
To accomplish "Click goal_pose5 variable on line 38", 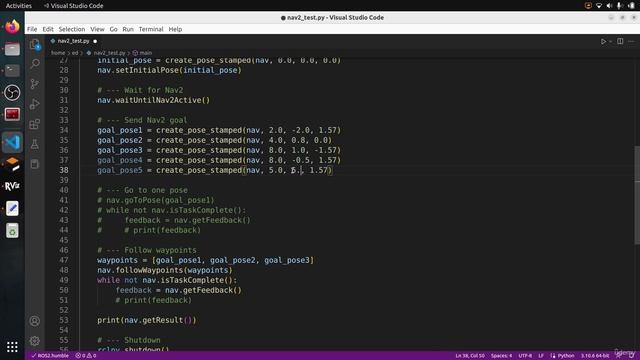I will tap(120, 170).
